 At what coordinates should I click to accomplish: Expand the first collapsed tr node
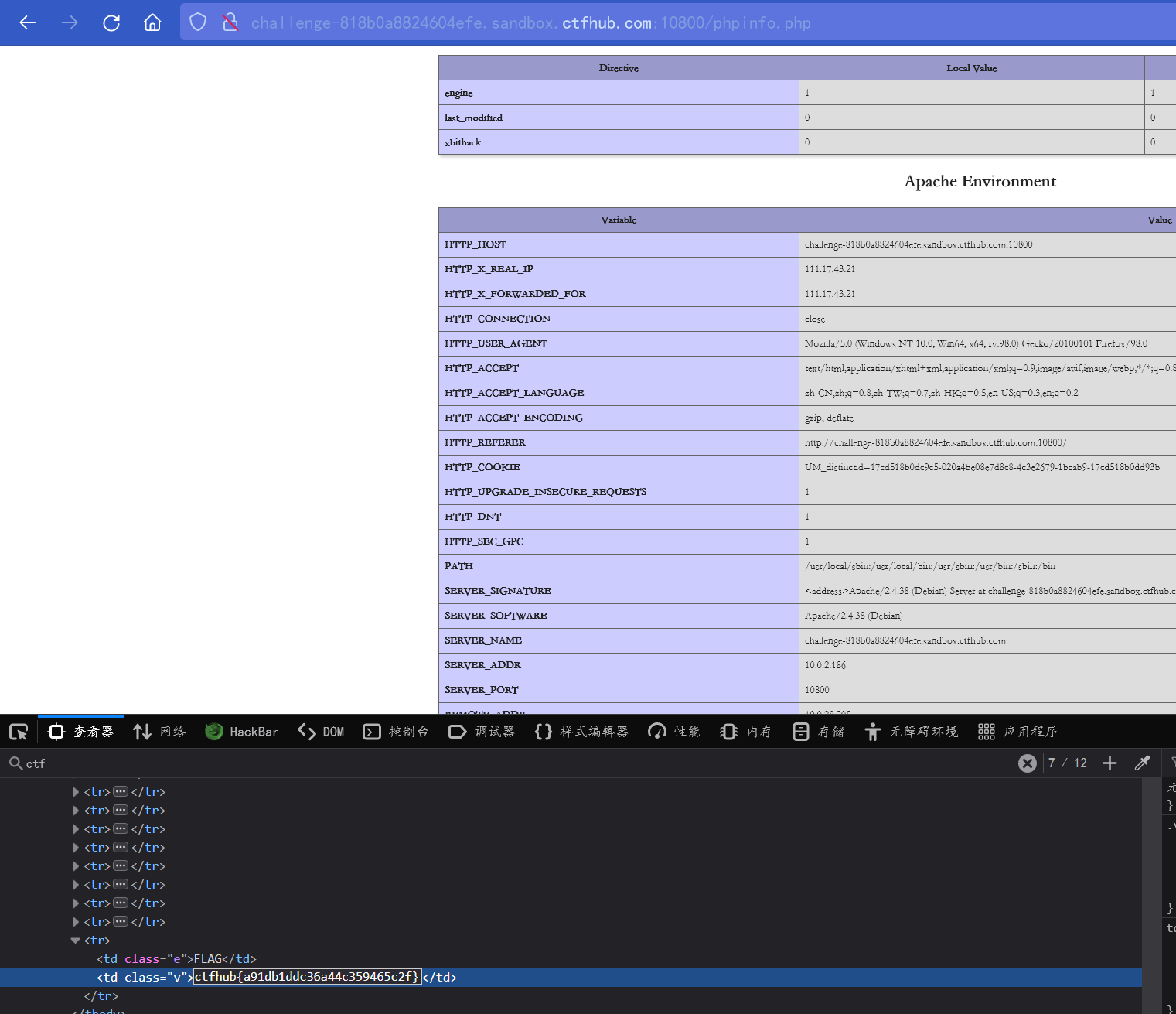pyautogui.click(x=76, y=792)
